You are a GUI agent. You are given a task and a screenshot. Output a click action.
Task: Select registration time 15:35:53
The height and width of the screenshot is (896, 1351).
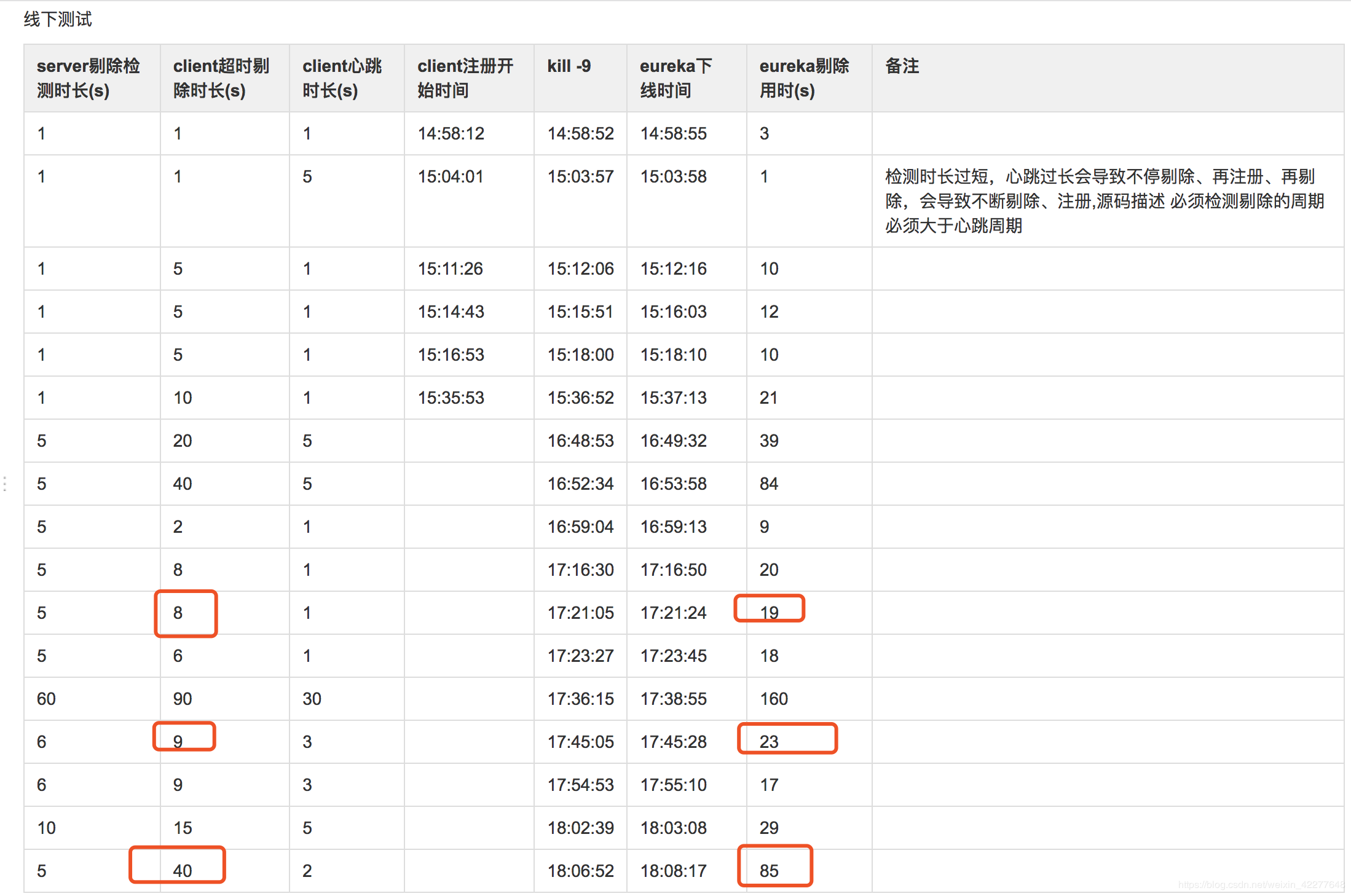451,398
